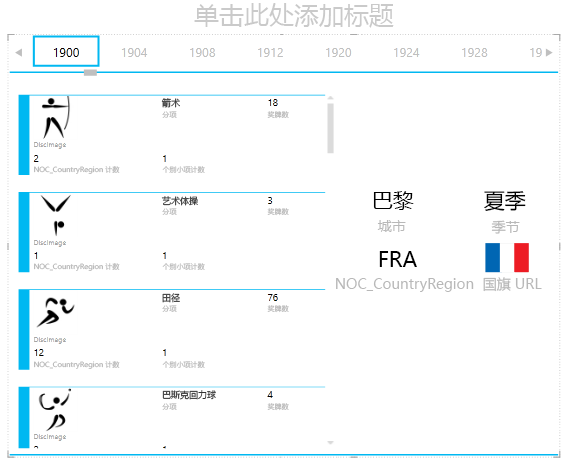
Task: Select the 艺术体操 discipline name
Action: point(180,201)
